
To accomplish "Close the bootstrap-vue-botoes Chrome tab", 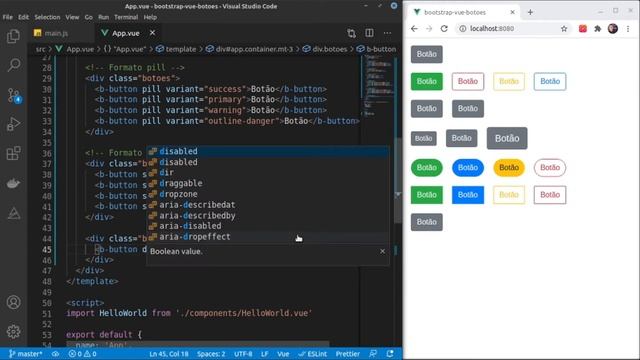I will 512,12.
